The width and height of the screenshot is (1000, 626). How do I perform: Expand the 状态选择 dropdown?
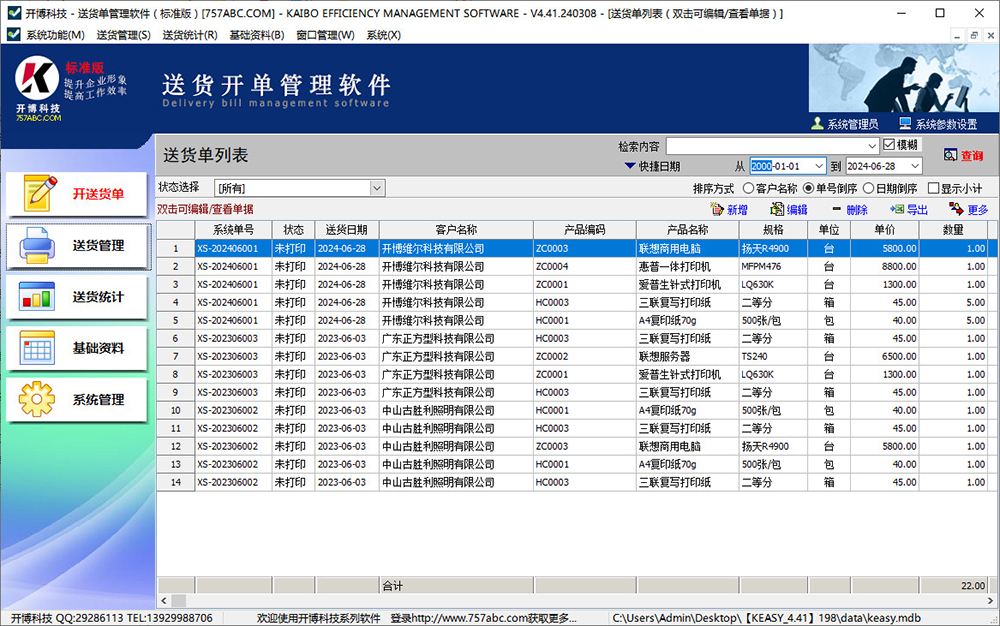pos(377,188)
